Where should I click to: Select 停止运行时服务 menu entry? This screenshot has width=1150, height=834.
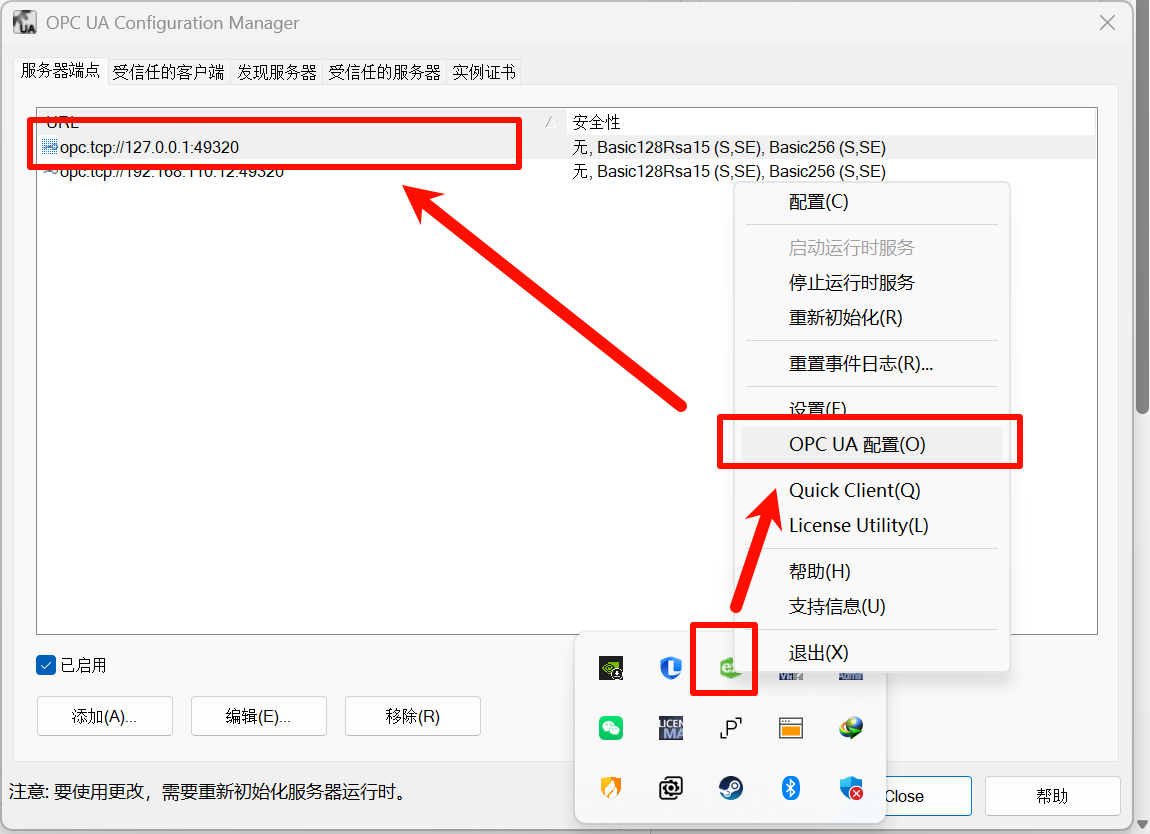tap(851, 282)
